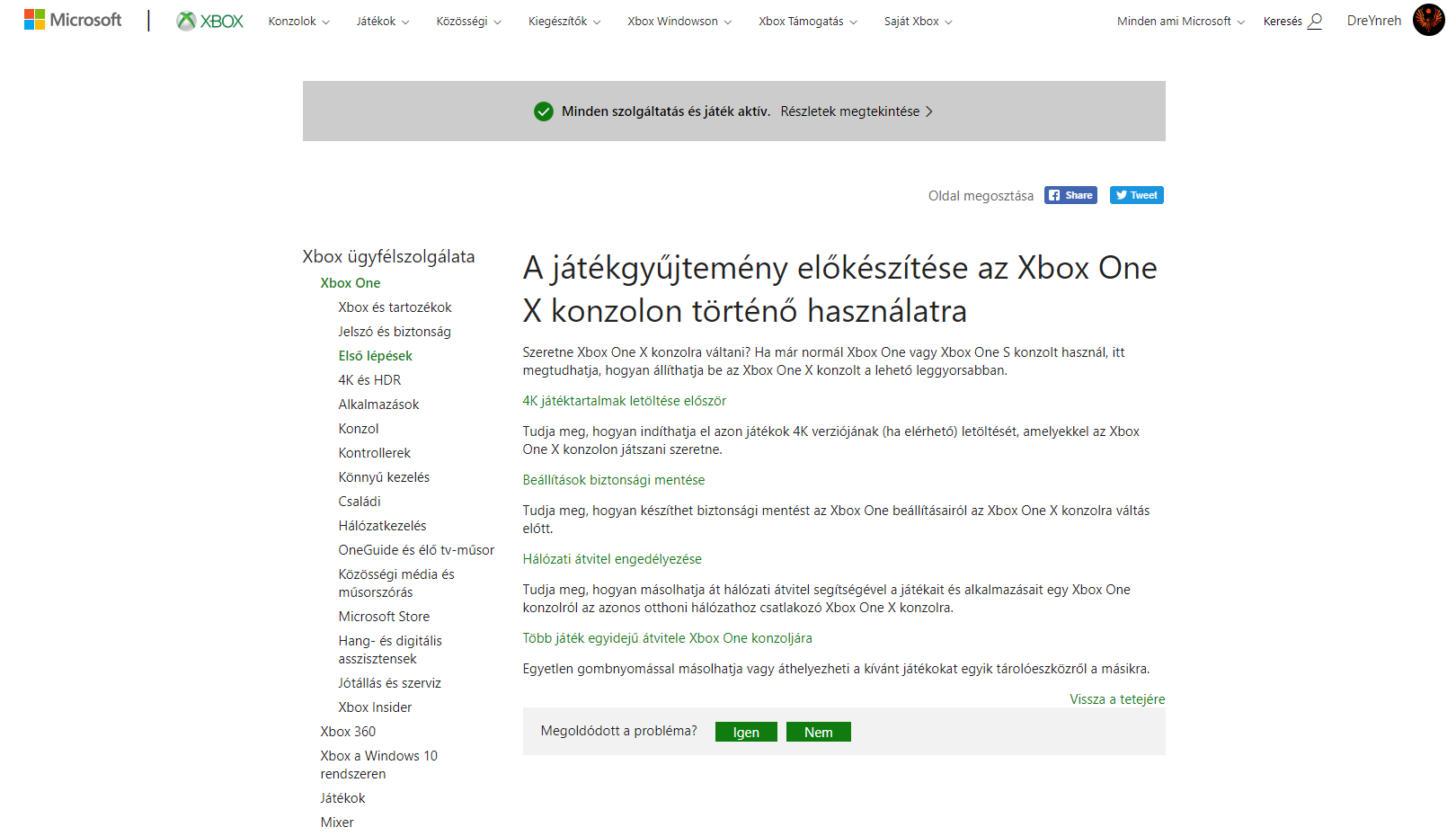Viewport: 1456px width, 836px height.
Task: Answer Nem to problem solved
Action: (819, 732)
